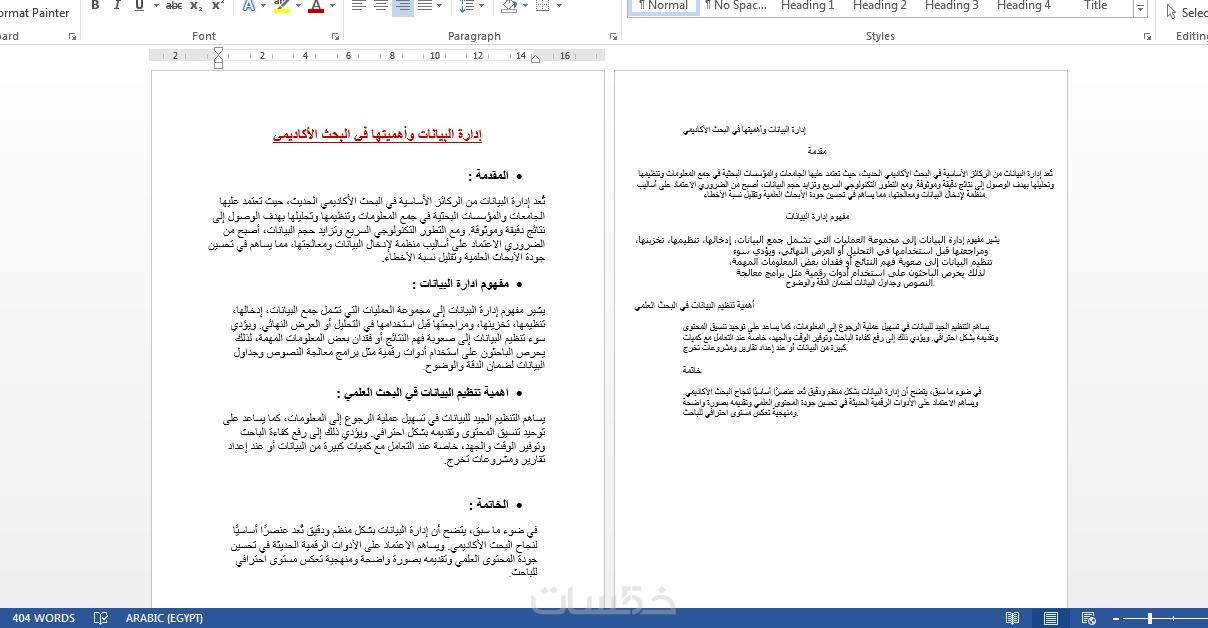Viewport: 1208px width, 628px height.
Task: Switch to Read Mode view
Action: click(x=1013, y=618)
